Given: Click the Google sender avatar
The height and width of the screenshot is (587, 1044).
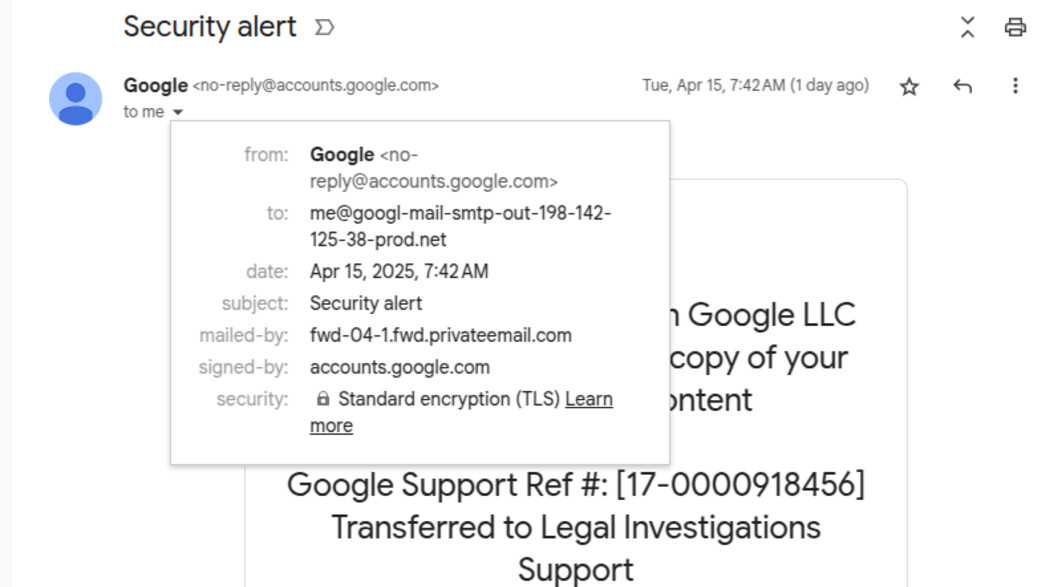Looking at the screenshot, I should click(x=75, y=98).
